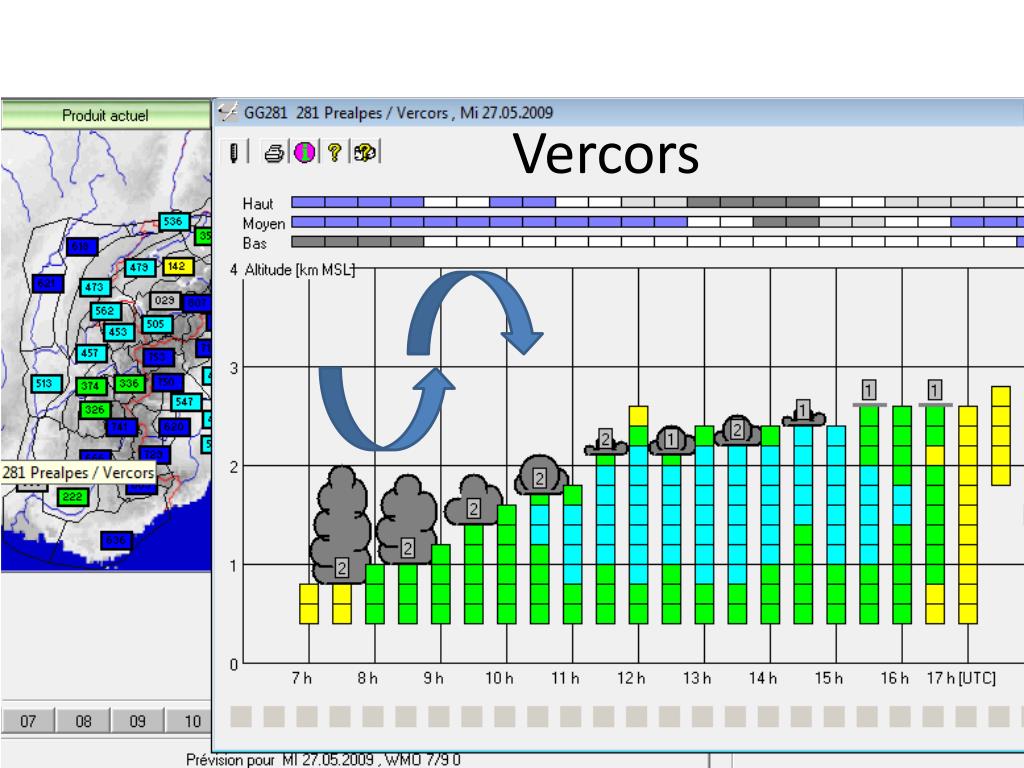Select region 473 on the map

pyautogui.click(x=95, y=287)
